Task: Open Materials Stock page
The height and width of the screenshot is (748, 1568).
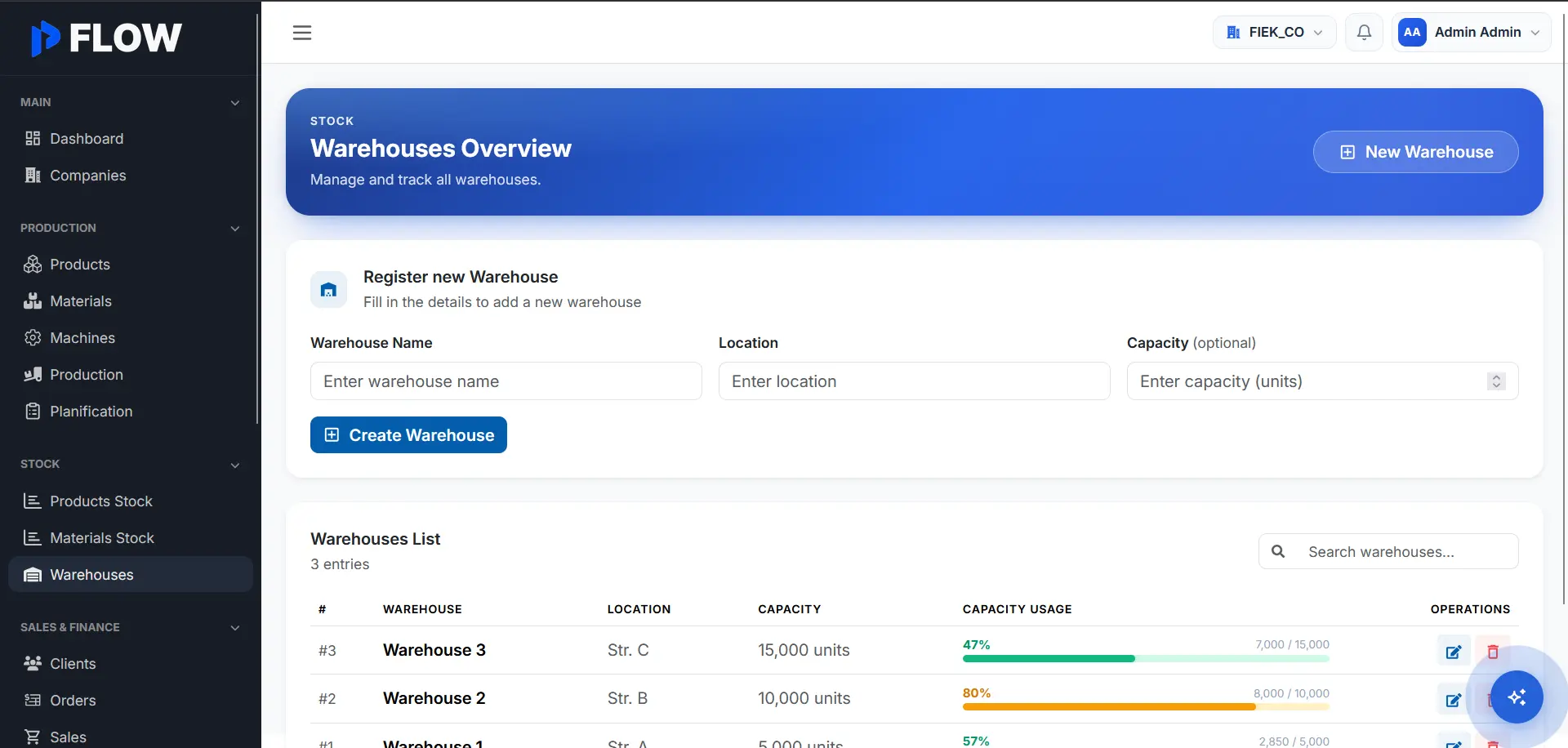Action: (131, 538)
